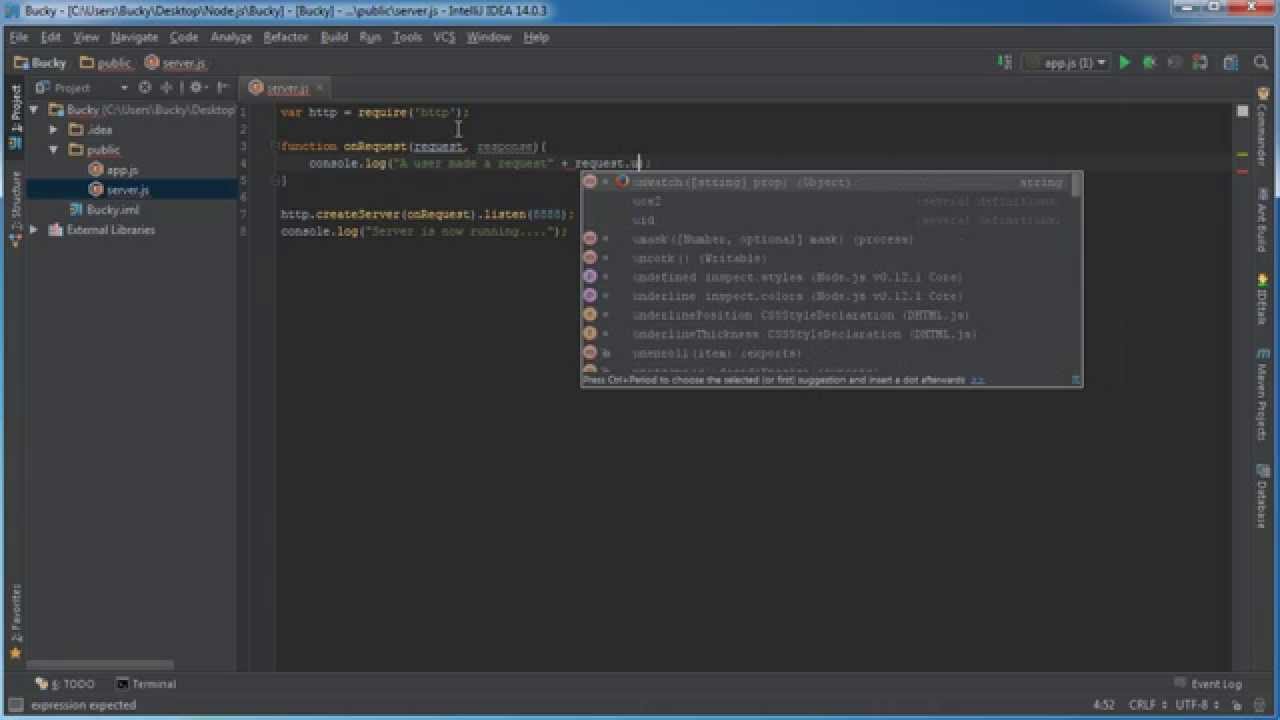Toggle the Favorites side tab
1280x720 pixels.
pyautogui.click(x=15, y=623)
